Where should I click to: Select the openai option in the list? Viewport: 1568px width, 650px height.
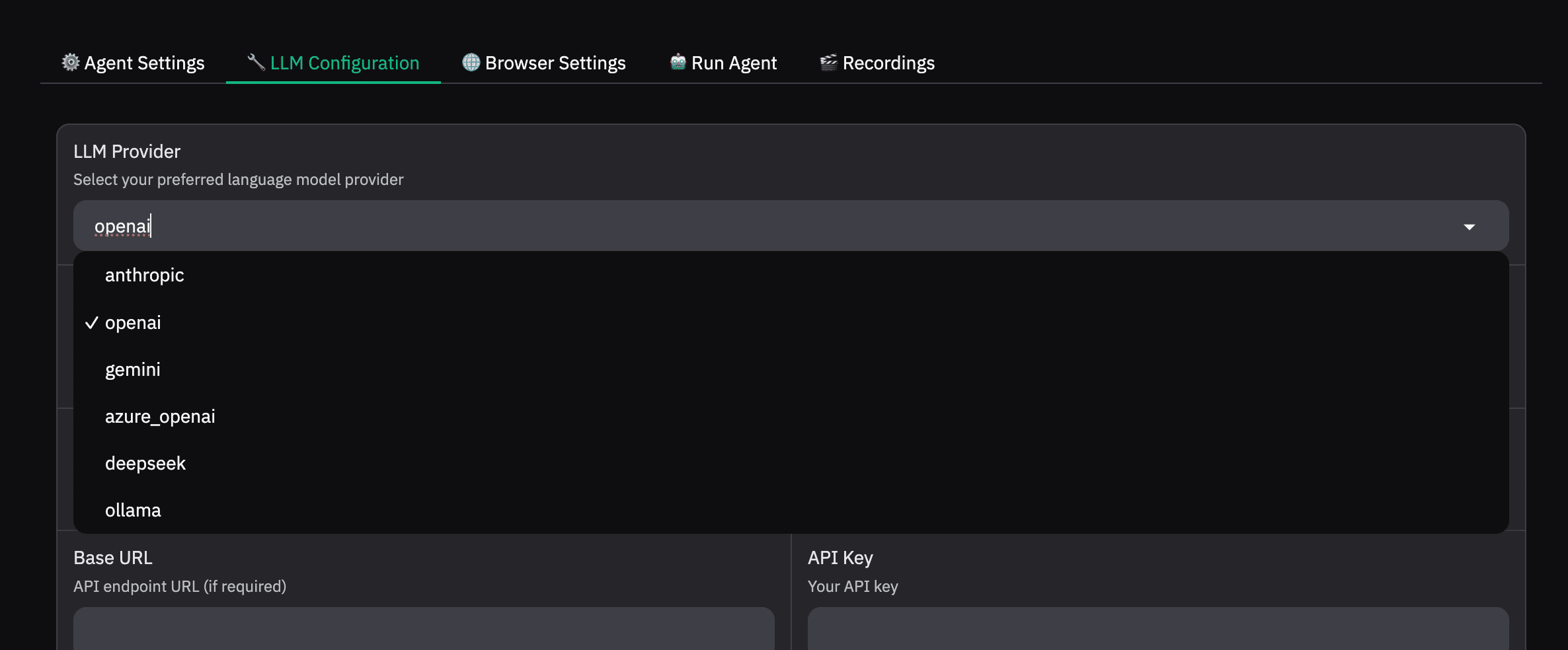(133, 323)
